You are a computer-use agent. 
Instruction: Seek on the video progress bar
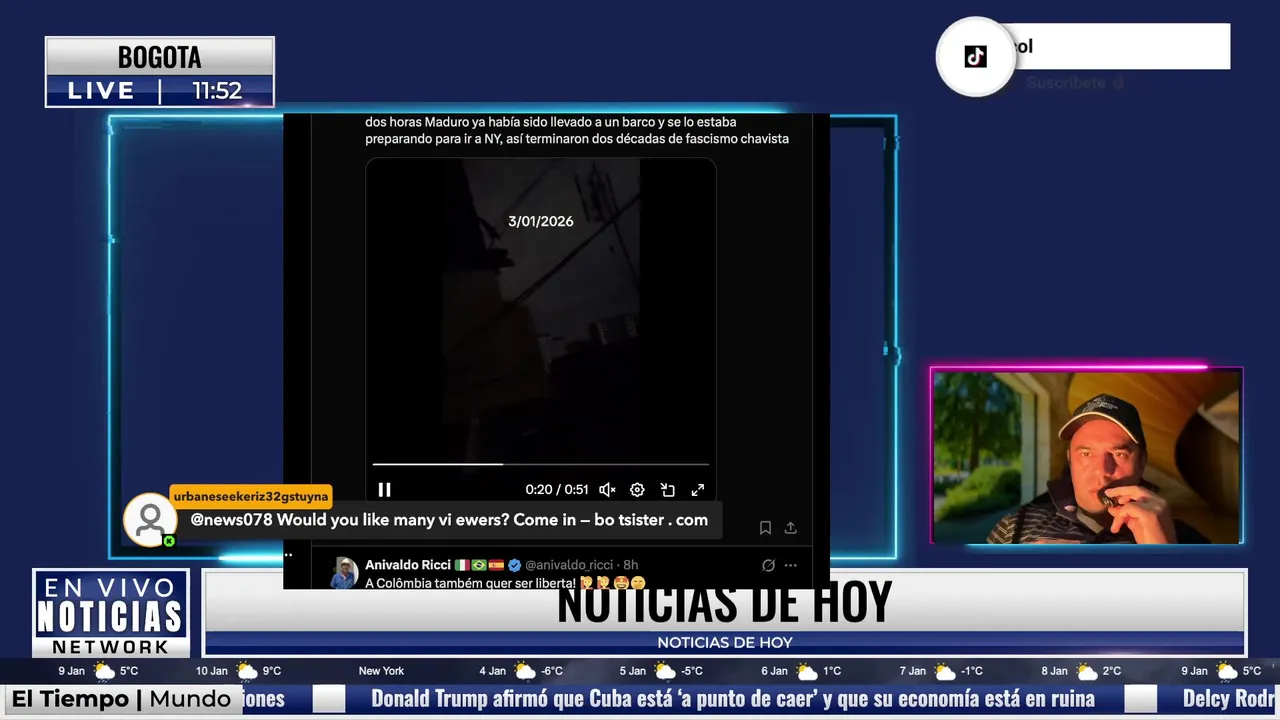click(540, 464)
